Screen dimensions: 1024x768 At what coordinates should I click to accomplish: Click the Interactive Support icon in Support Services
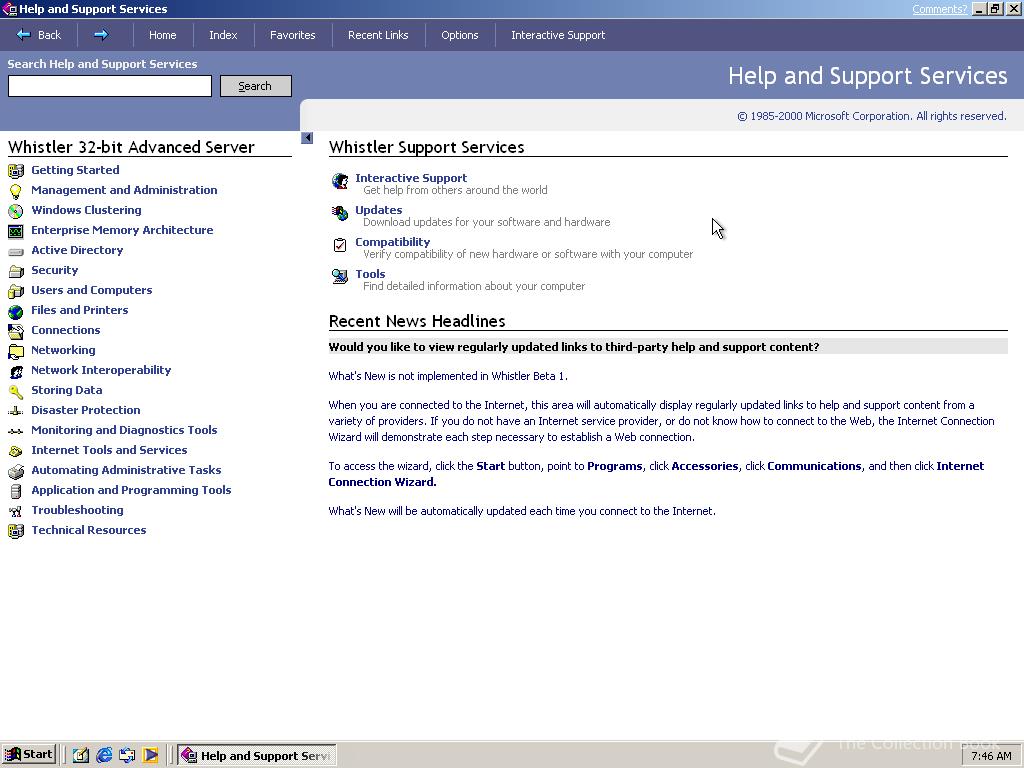[340, 181]
